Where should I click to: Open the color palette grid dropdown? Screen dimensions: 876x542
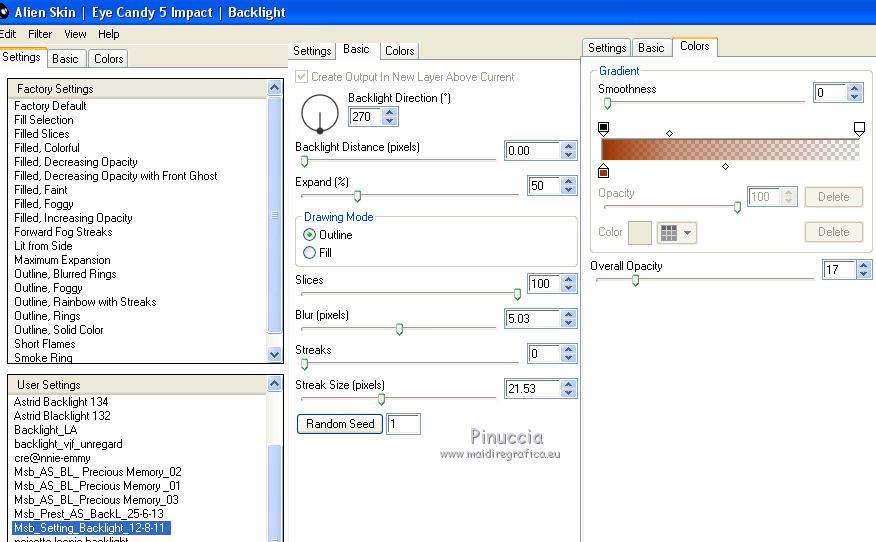(x=677, y=232)
